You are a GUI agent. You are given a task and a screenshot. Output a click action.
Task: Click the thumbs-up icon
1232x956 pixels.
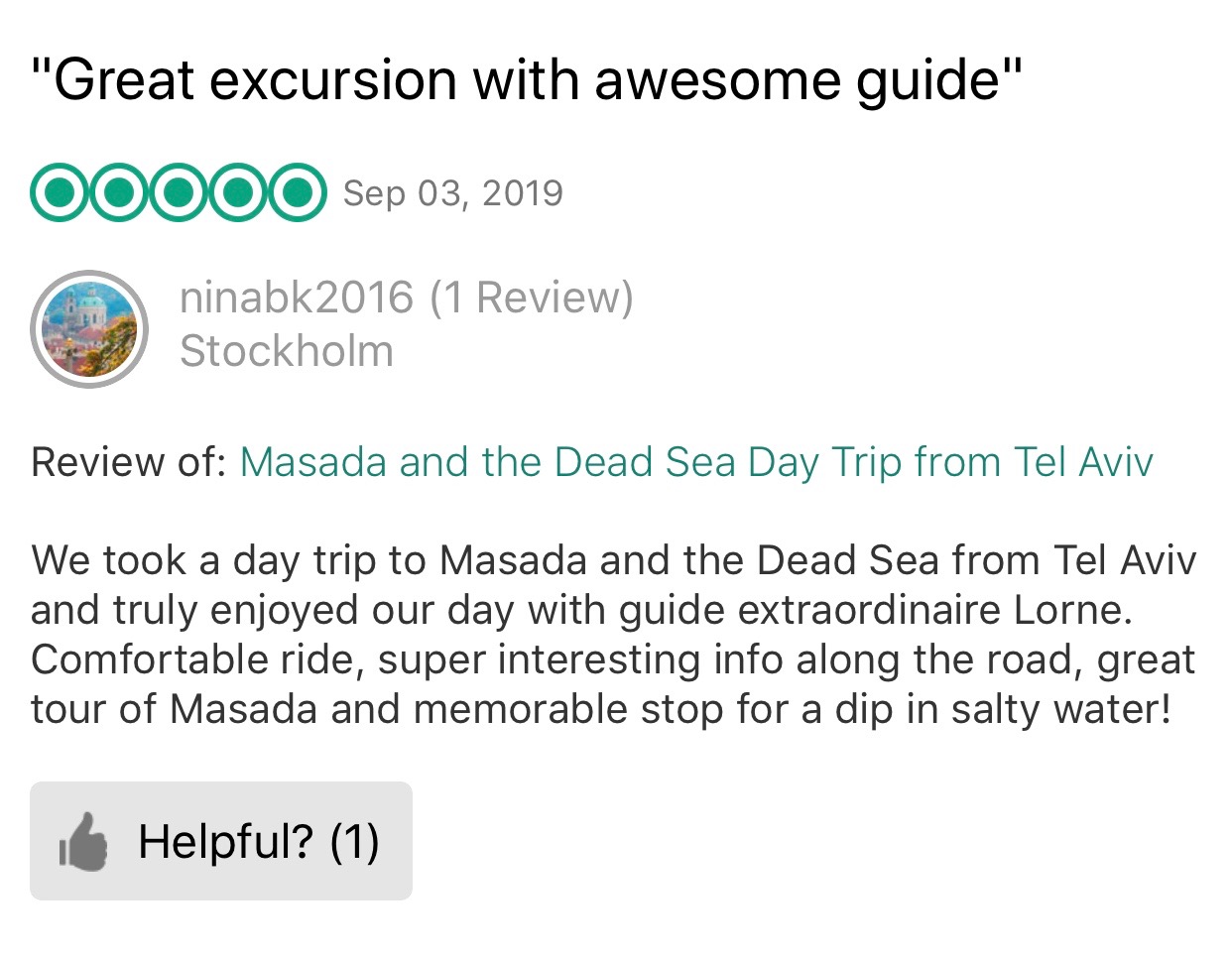click(x=83, y=842)
